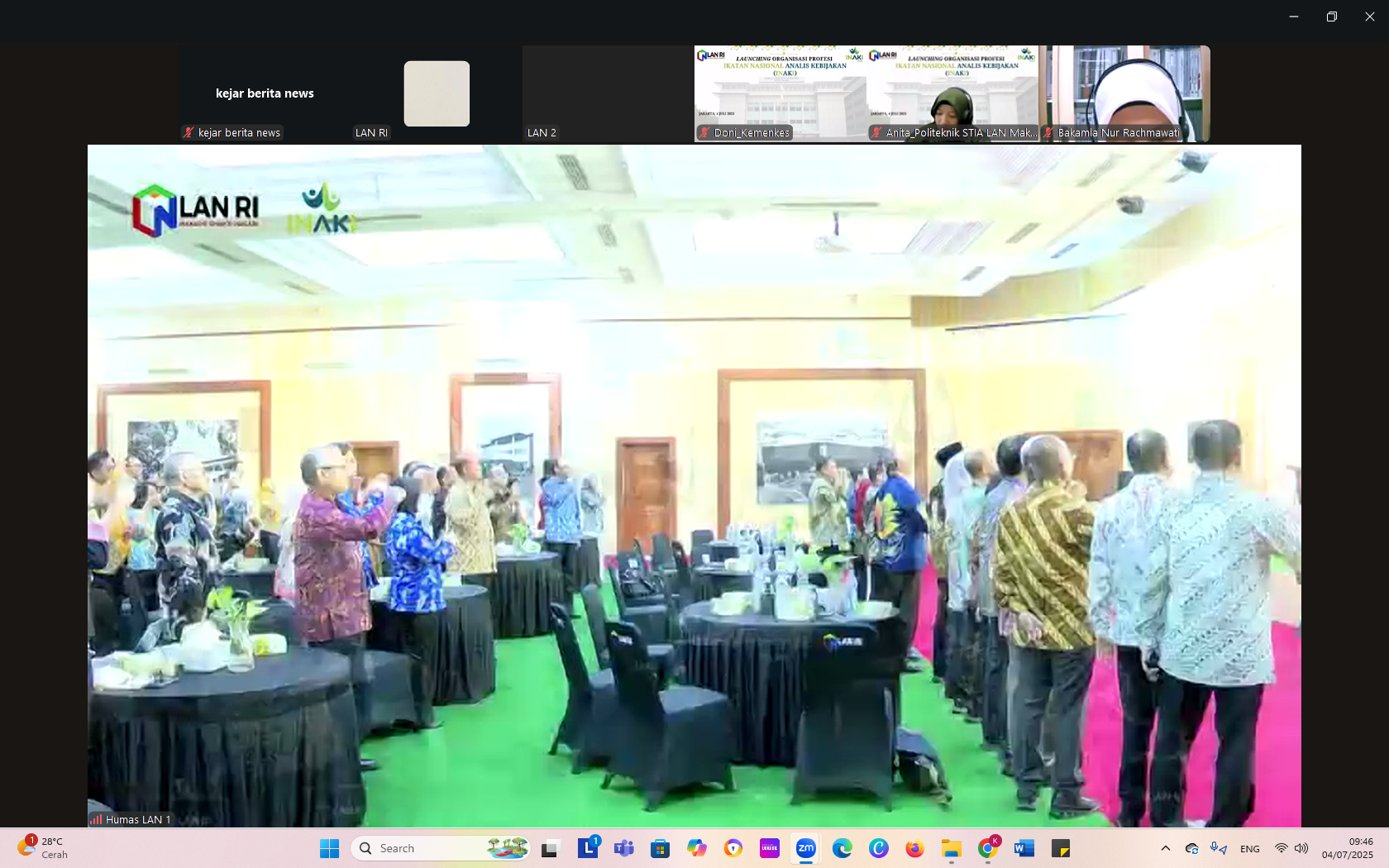Open the Zoom app in the taskbar
1389x868 pixels.
tap(806, 848)
